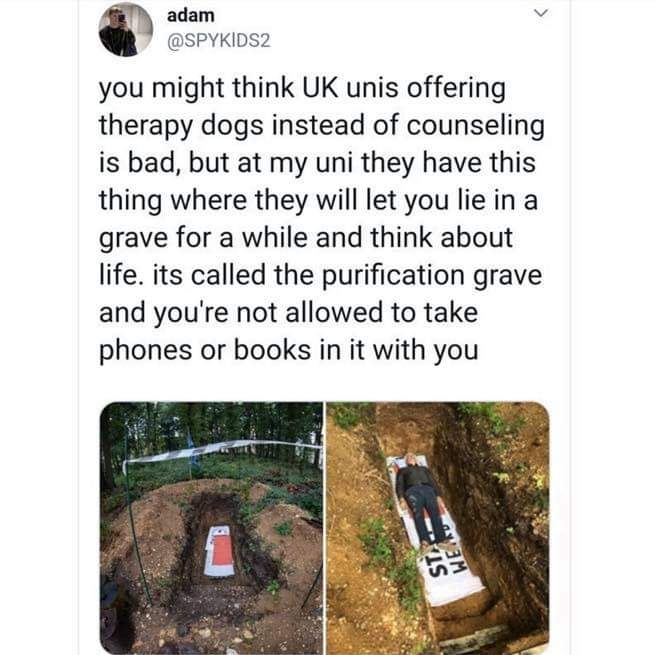Open the @SPYKIDS2 handle link

pyautogui.click(x=218, y=41)
